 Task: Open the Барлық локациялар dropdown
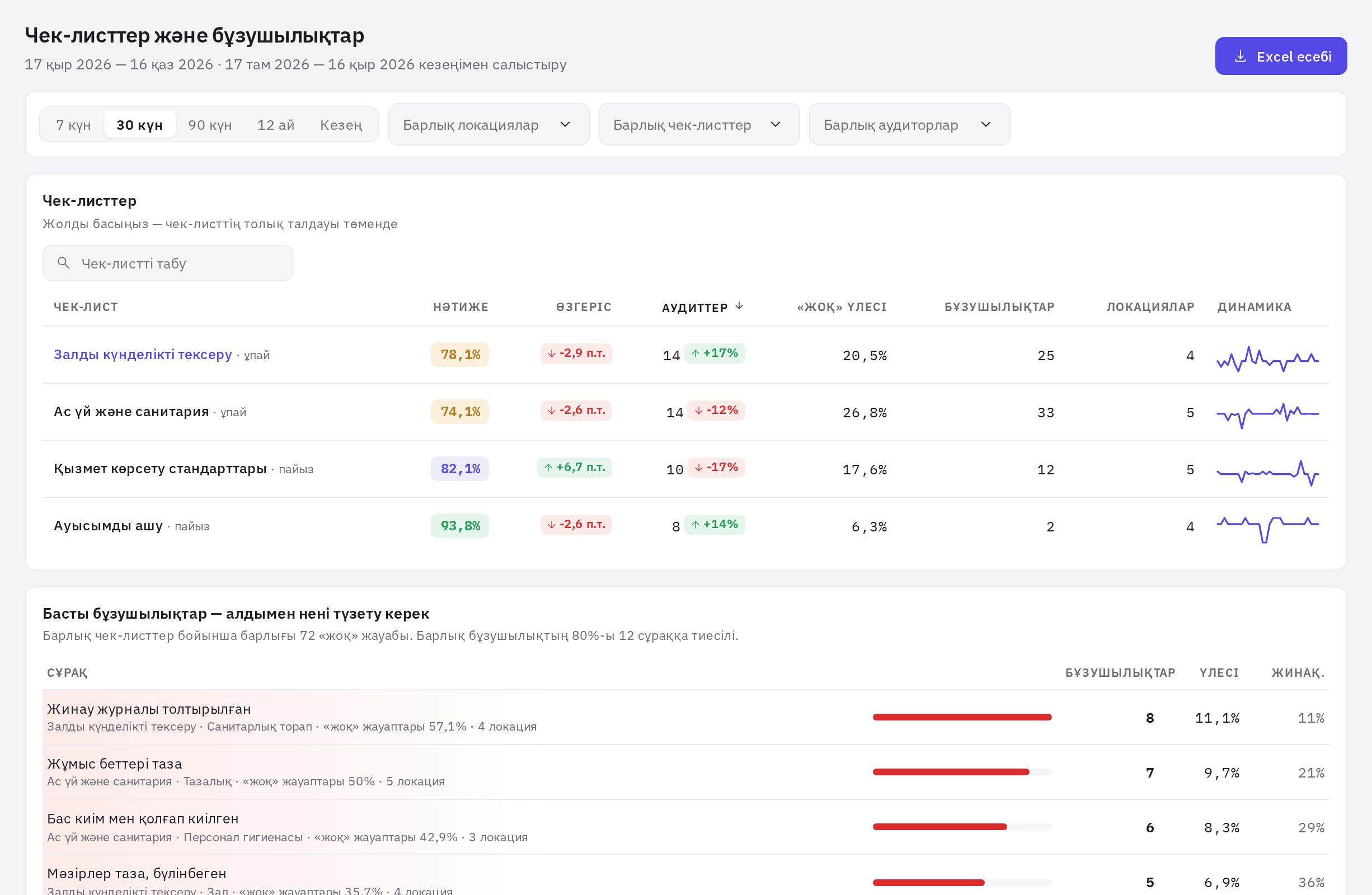pos(488,125)
